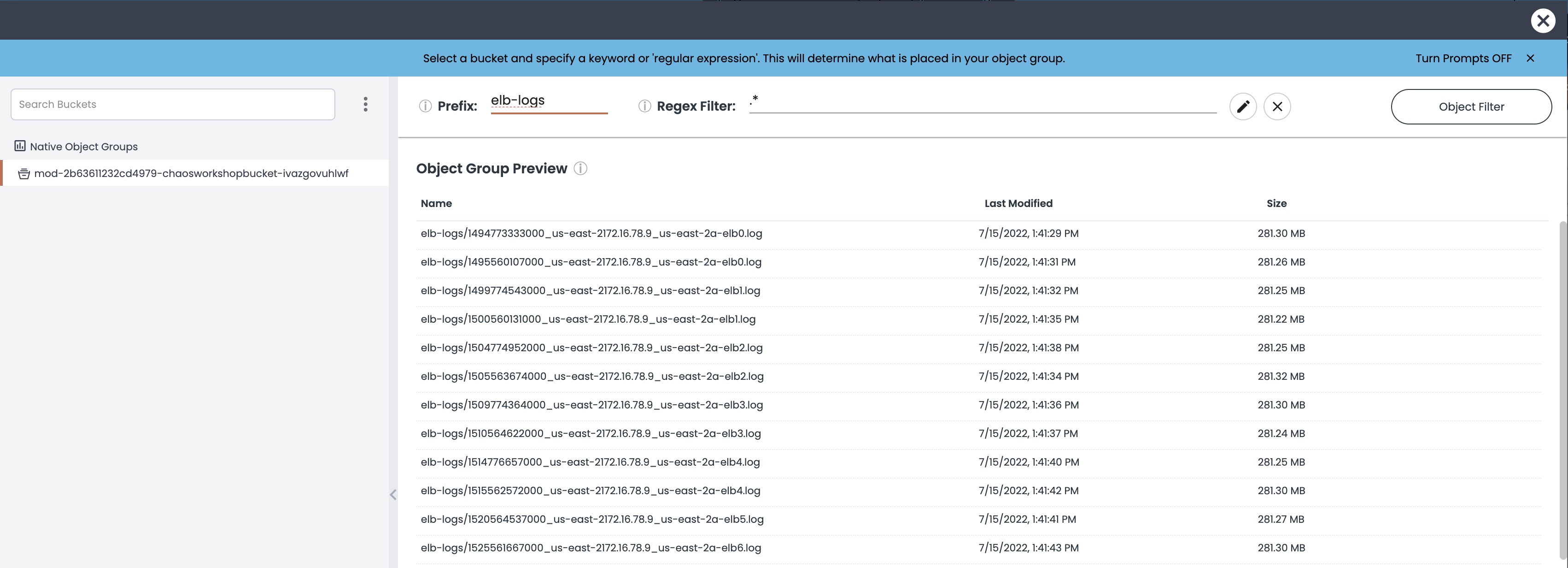Click the Object Group Preview info icon
Viewport: 1568px width, 568px height.
tap(581, 169)
